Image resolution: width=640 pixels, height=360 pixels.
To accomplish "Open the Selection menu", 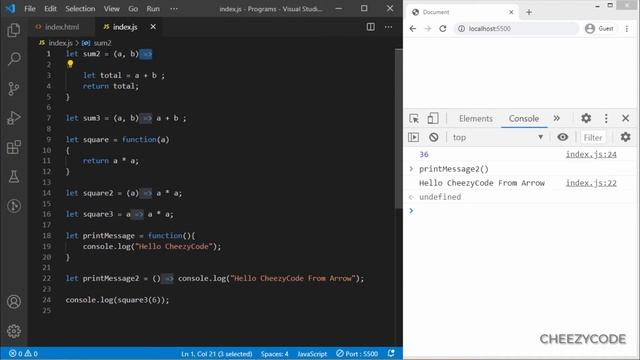I will [80, 9].
